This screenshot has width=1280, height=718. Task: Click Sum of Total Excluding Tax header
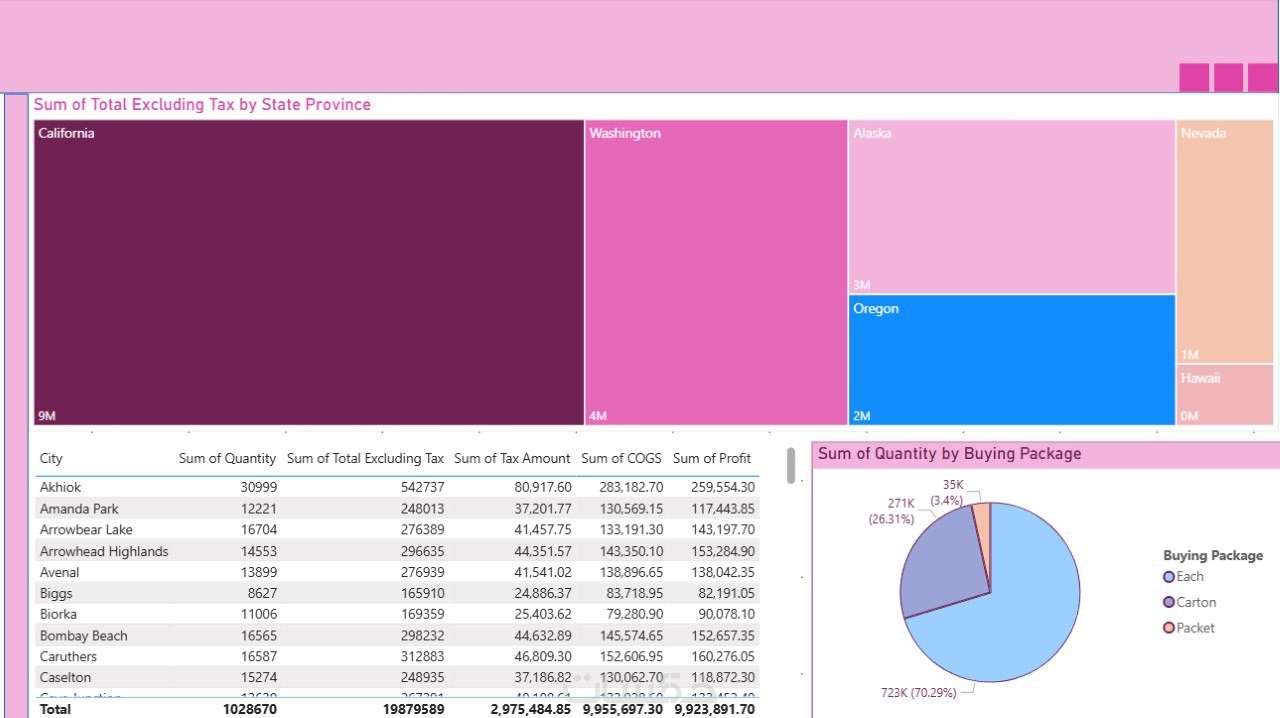click(x=365, y=458)
